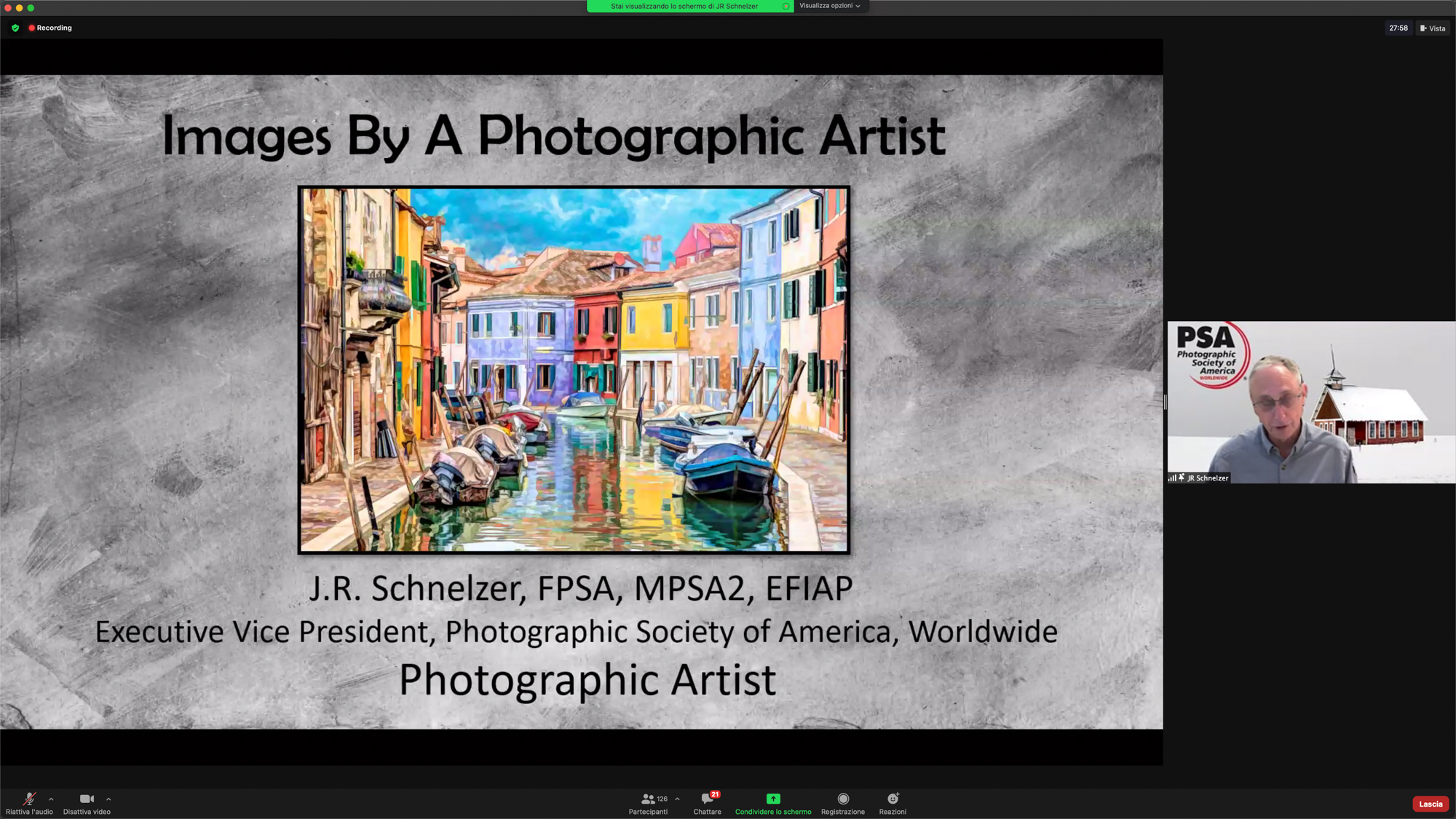Open the Visualizza opzioni dropdown

tap(830, 6)
